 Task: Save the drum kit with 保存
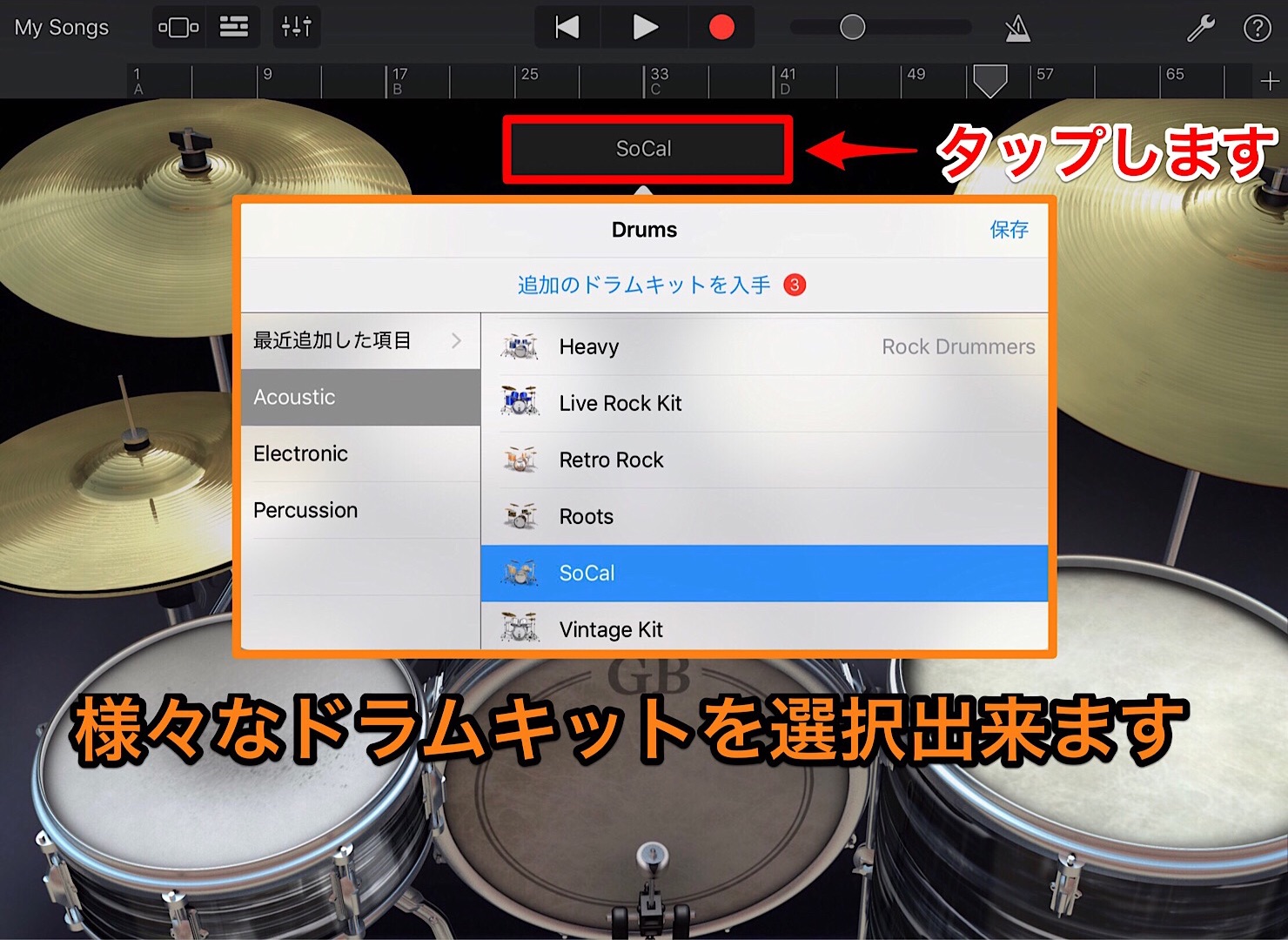1009,230
